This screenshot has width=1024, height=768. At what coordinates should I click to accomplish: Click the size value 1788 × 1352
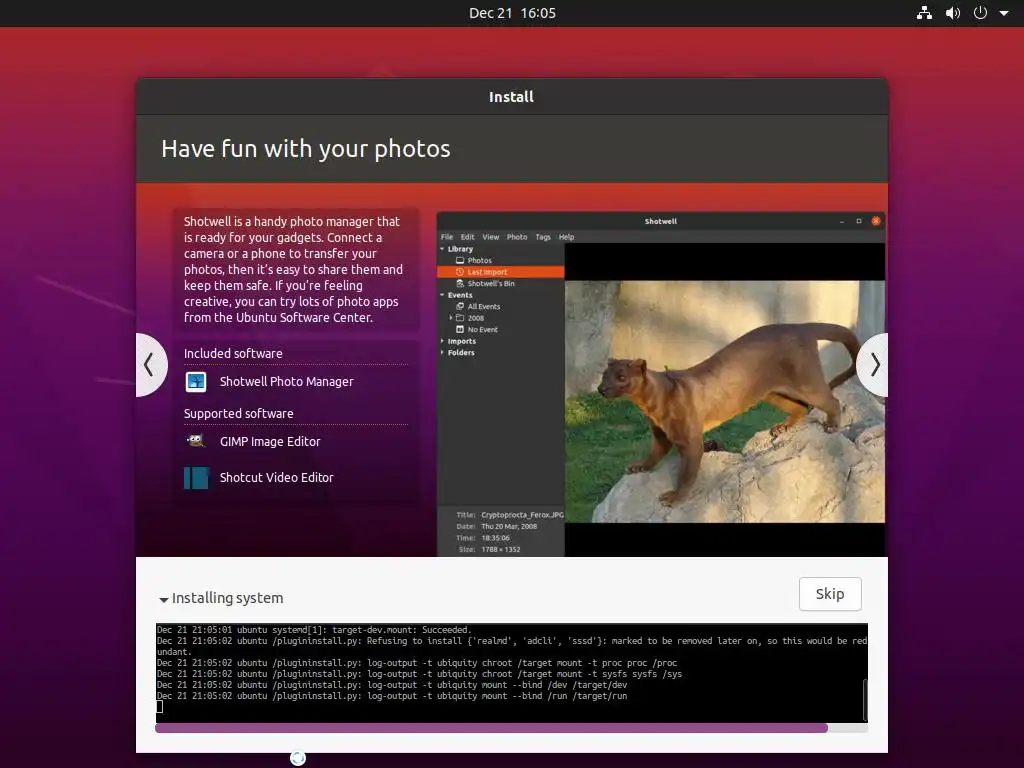point(501,550)
